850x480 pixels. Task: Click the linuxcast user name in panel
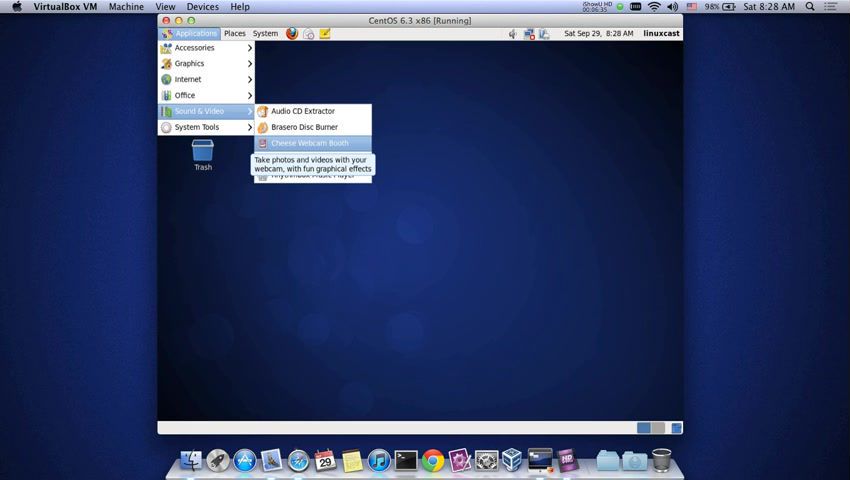point(661,34)
